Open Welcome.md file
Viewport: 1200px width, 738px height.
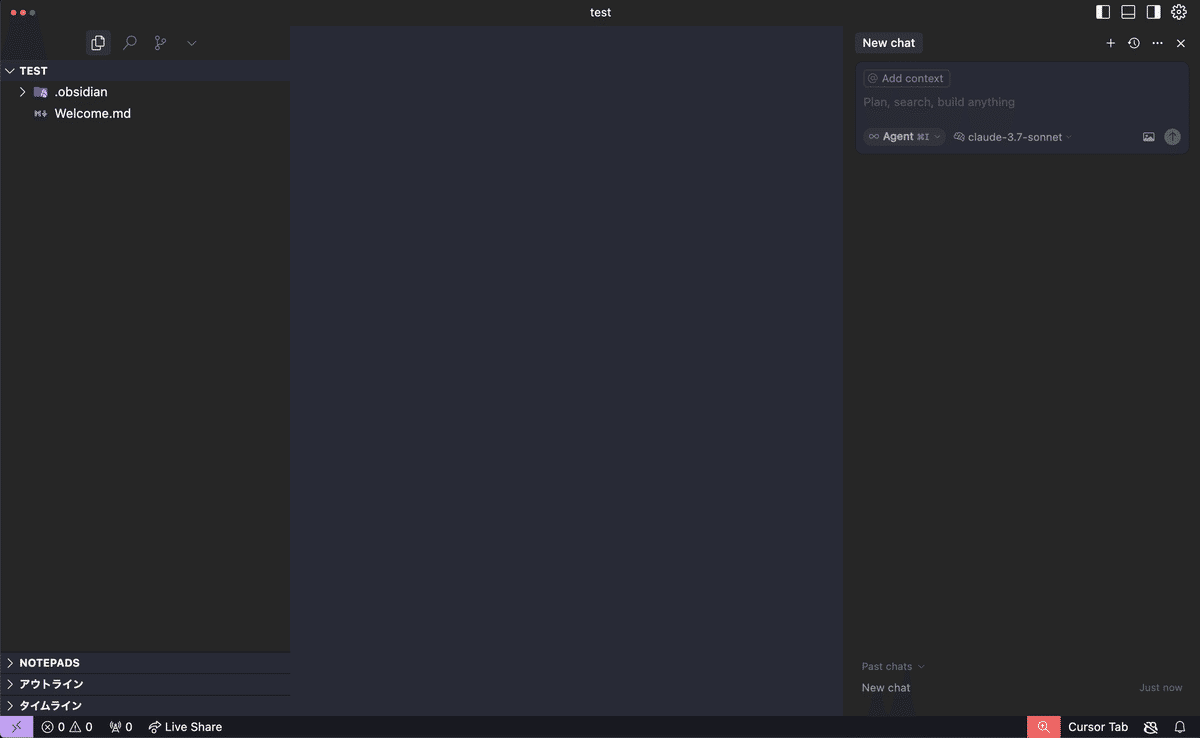pyautogui.click(x=92, y=114)
